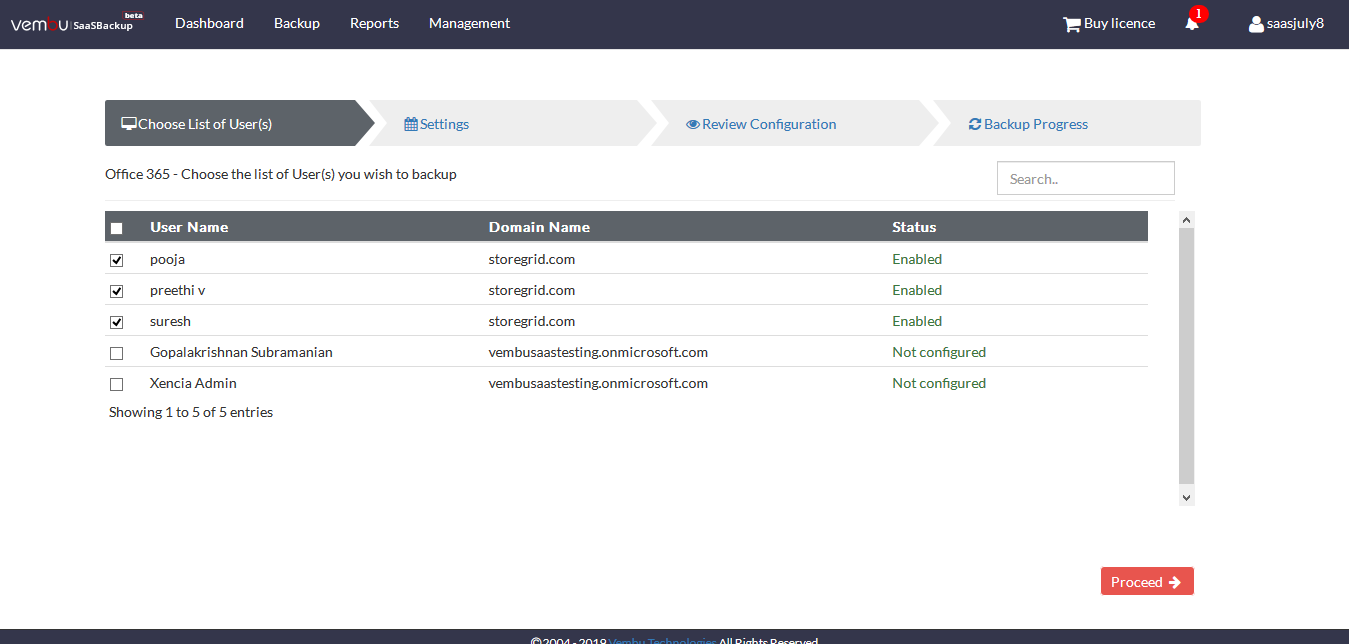Viewport: 1349px width, 644px height.
Task: Uncheck the pooja user checkbox
Action: point(116,260)
